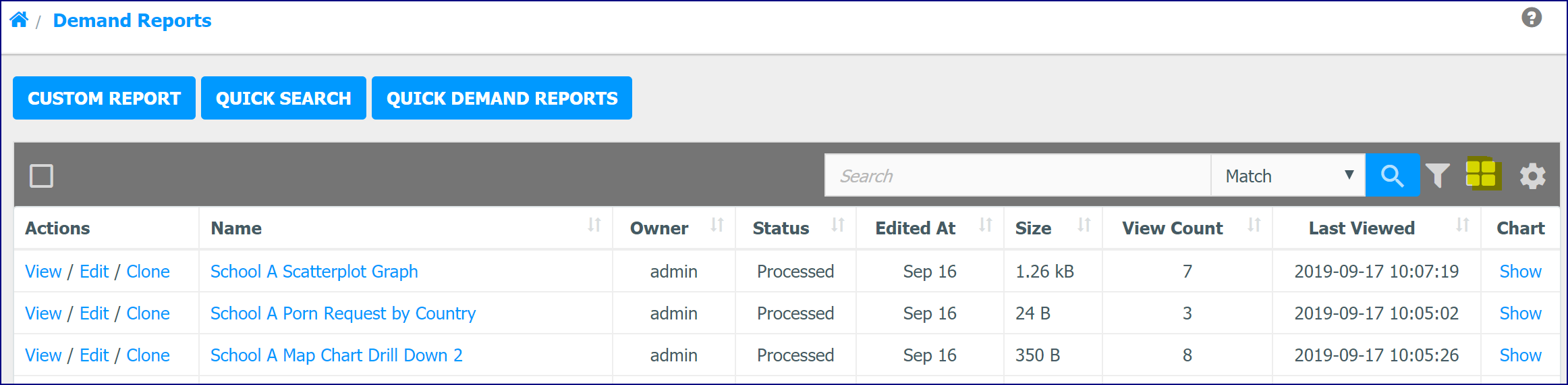Tick the select-all checkbox
The width and height of the screenshot is (1568, 385).
(x=41, y=176)
